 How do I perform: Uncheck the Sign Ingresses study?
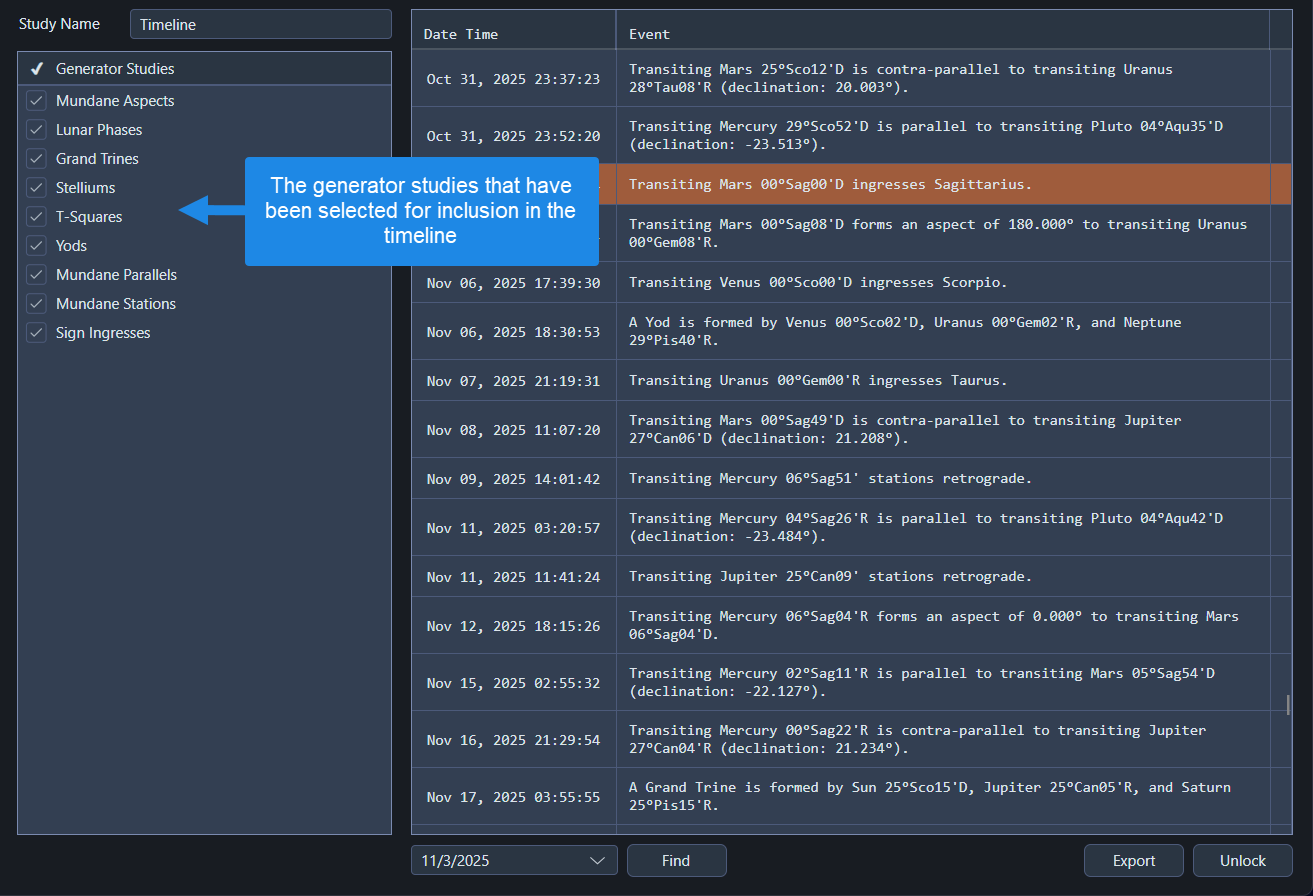[x=36, y=332]
